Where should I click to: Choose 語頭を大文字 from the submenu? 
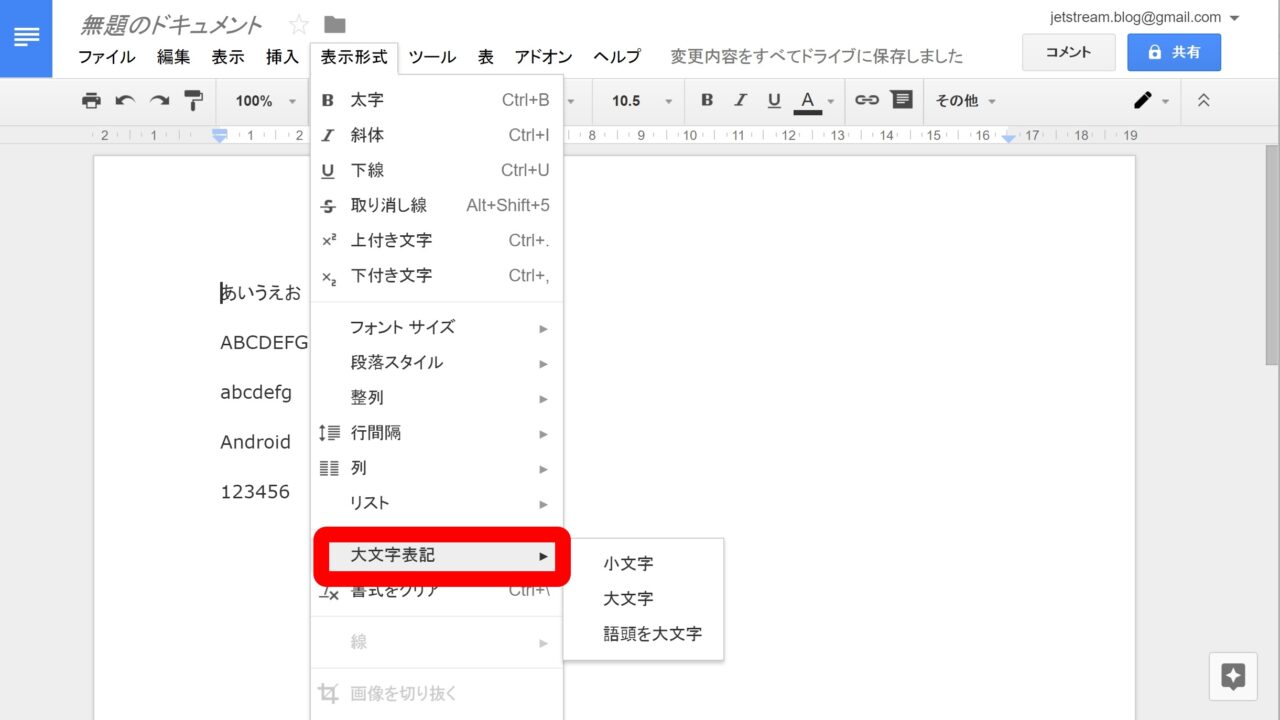(x=652, y=634)
